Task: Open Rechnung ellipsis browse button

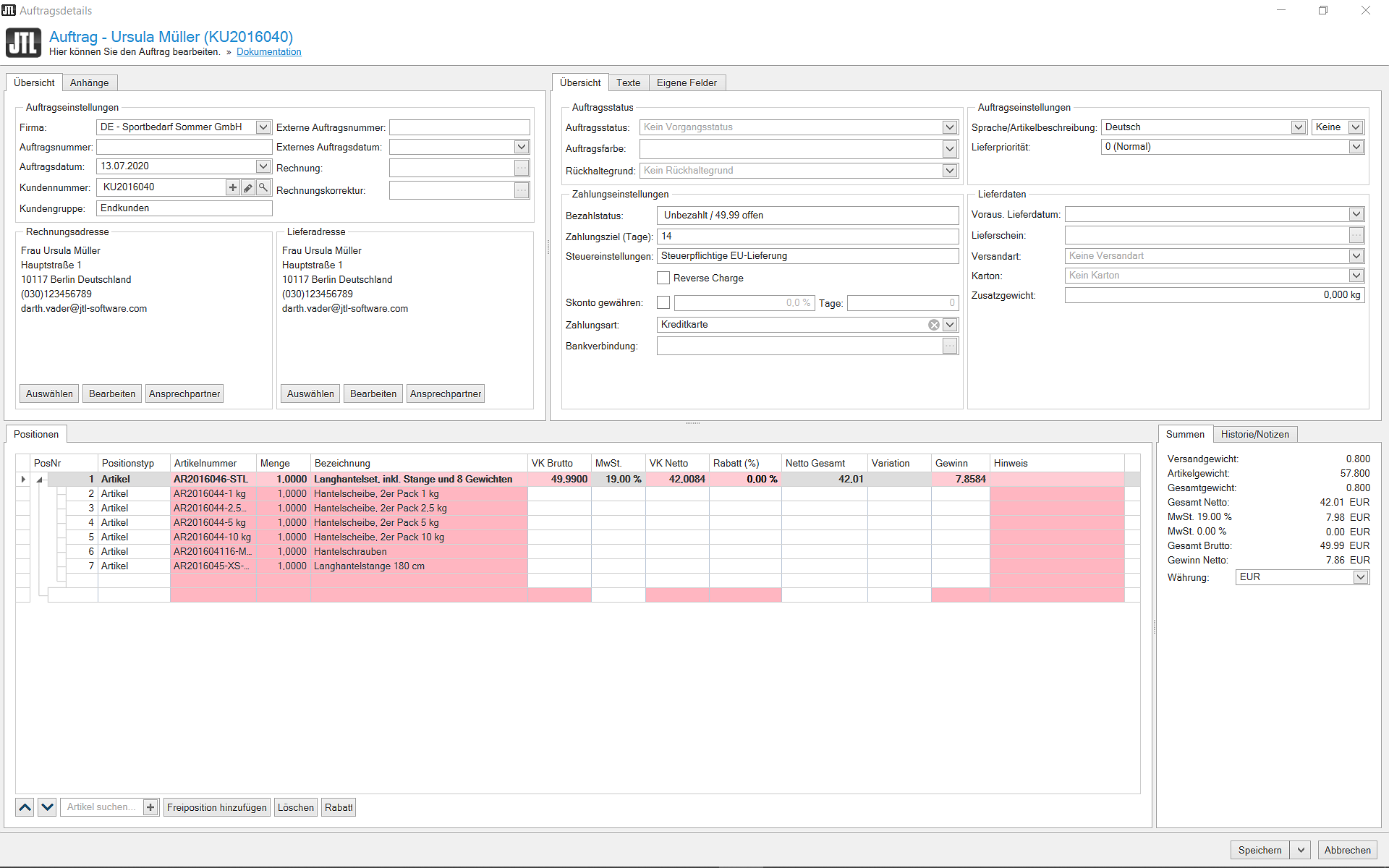Action: (522, 168)
